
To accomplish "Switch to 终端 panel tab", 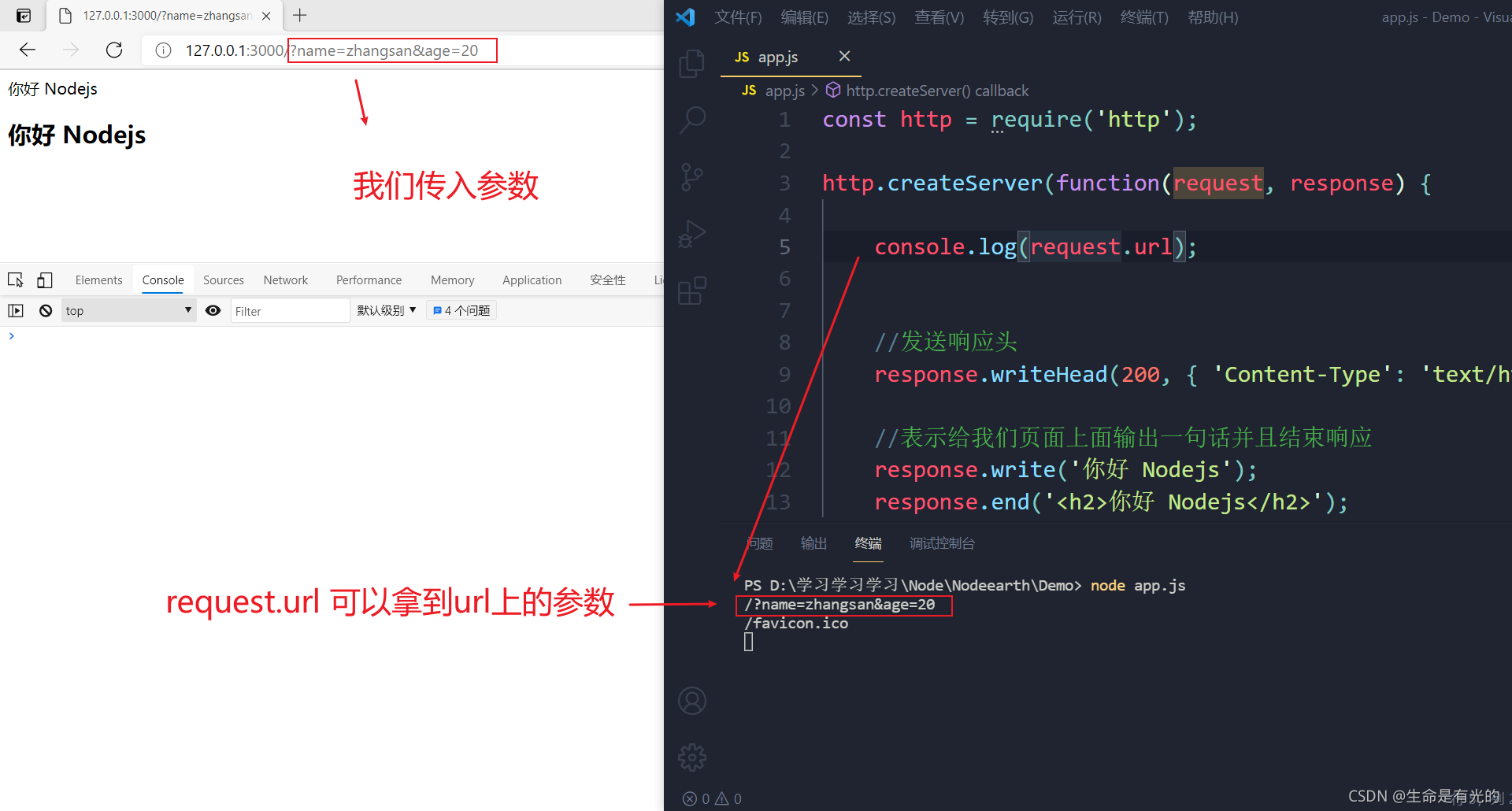I will (x=869, y=543).
